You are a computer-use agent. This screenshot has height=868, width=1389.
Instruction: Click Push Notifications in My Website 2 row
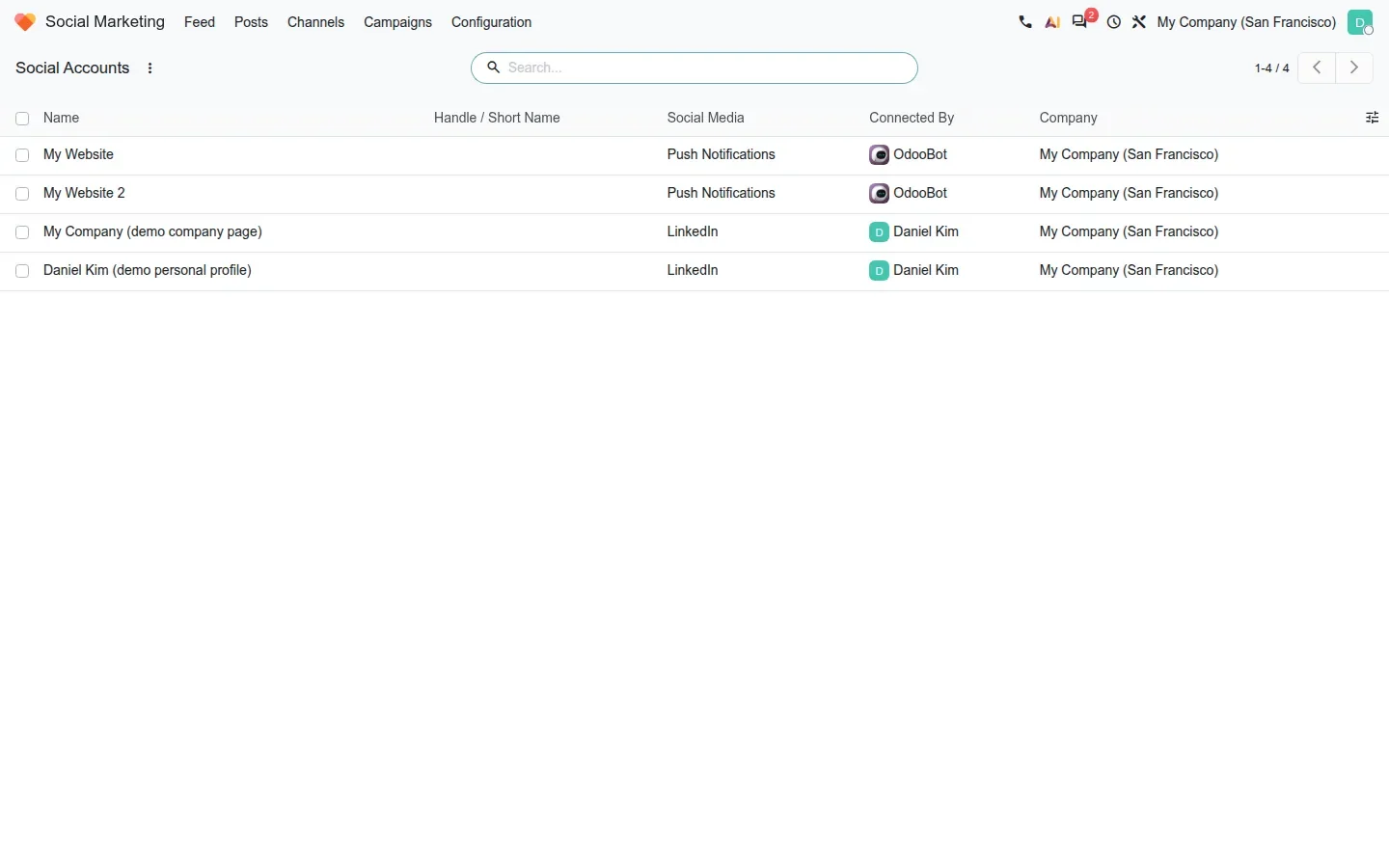[x=721, y=193]
